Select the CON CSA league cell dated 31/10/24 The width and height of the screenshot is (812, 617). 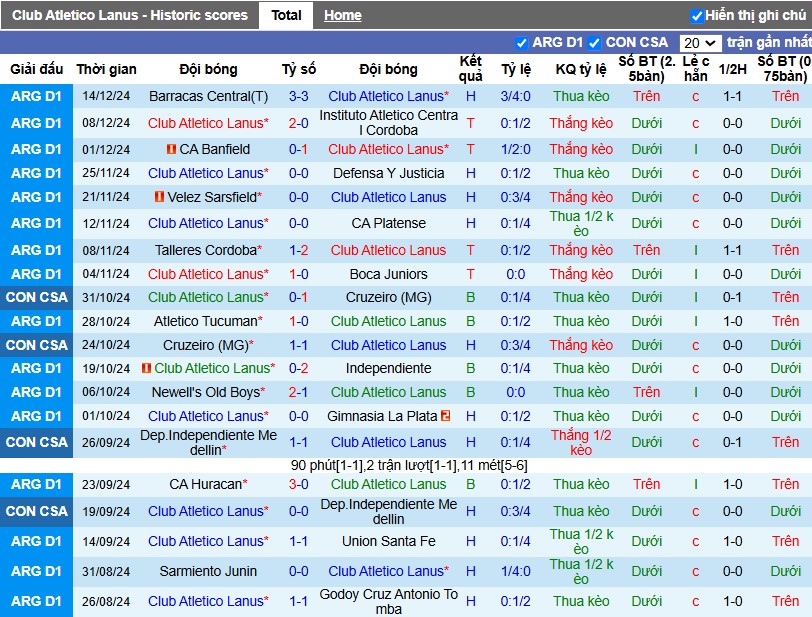coord(36,297)
